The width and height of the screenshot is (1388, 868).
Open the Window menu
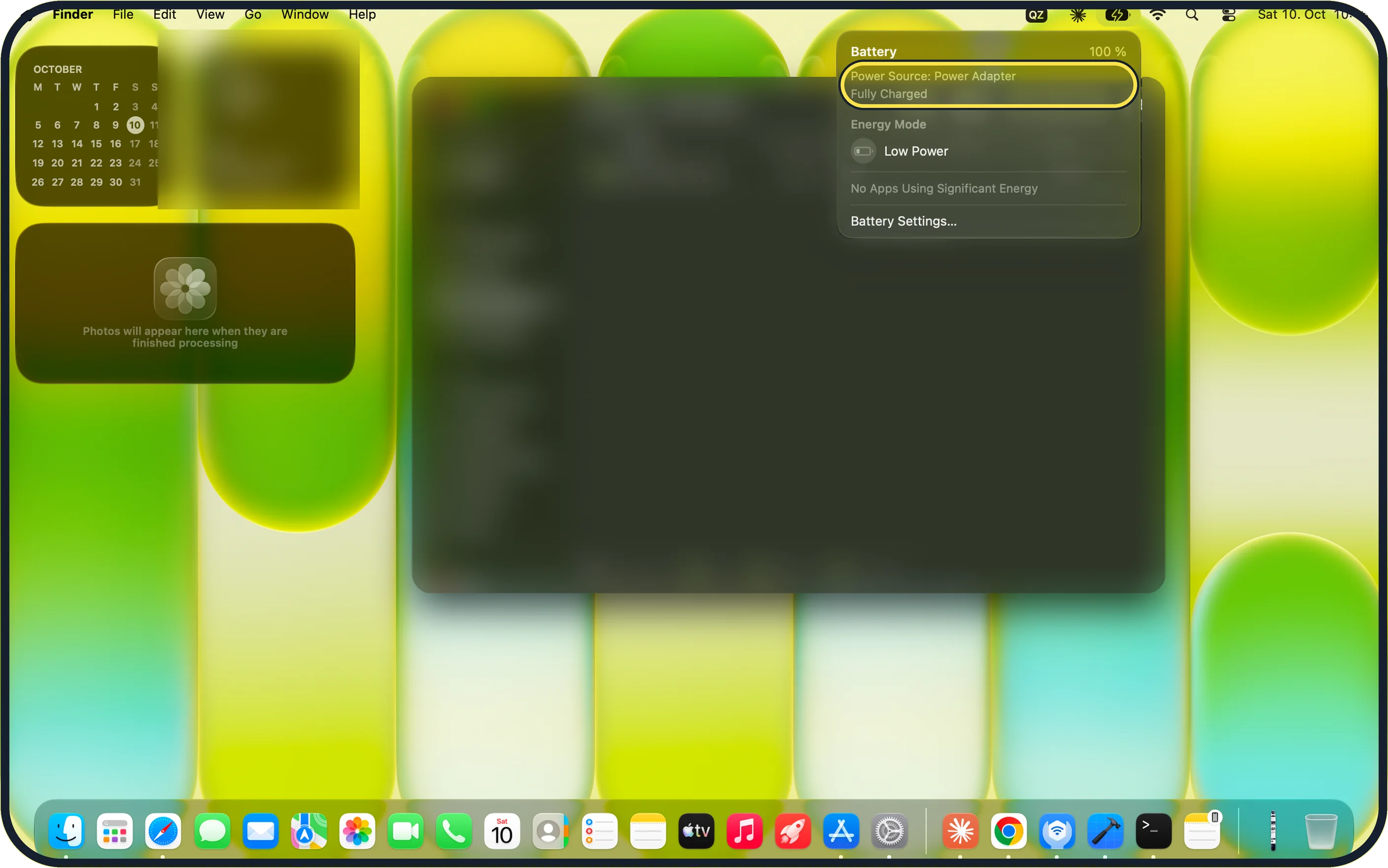(305, 14)
